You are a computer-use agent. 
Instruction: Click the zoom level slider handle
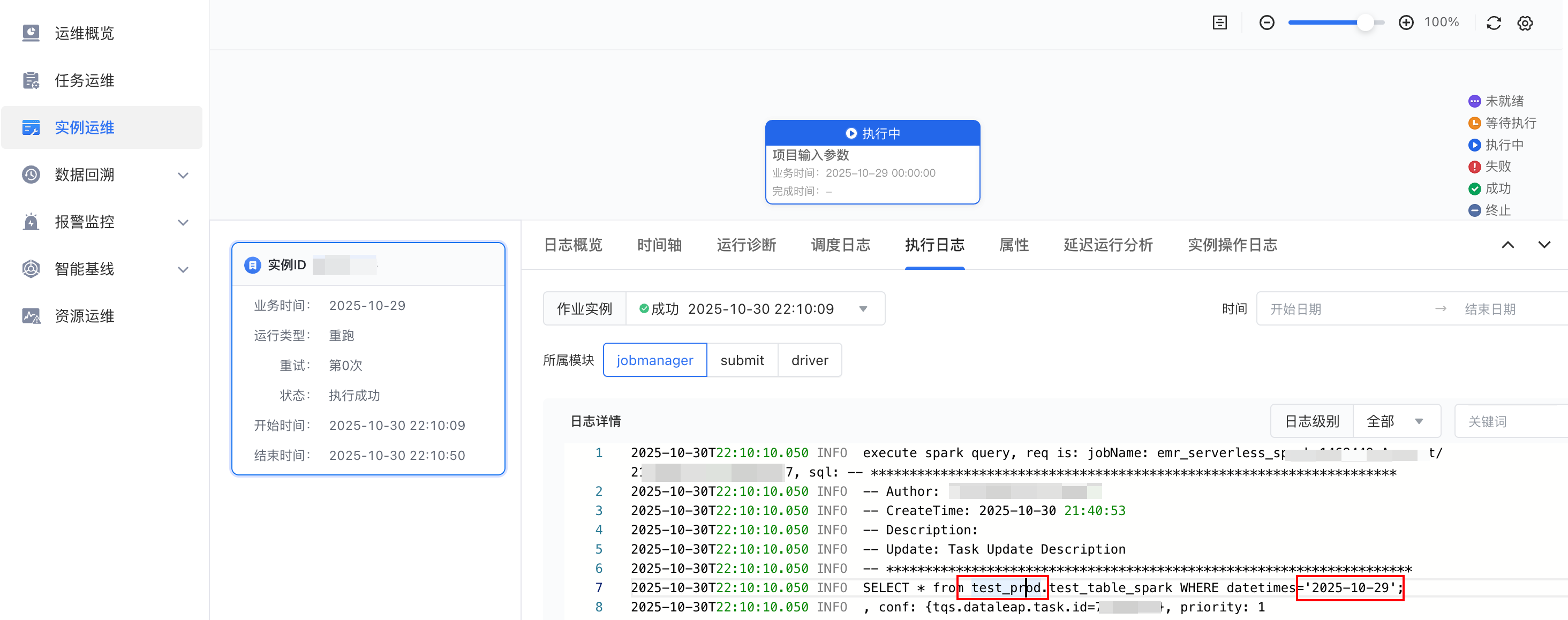pyautogui.click(x=1365, y=22)
